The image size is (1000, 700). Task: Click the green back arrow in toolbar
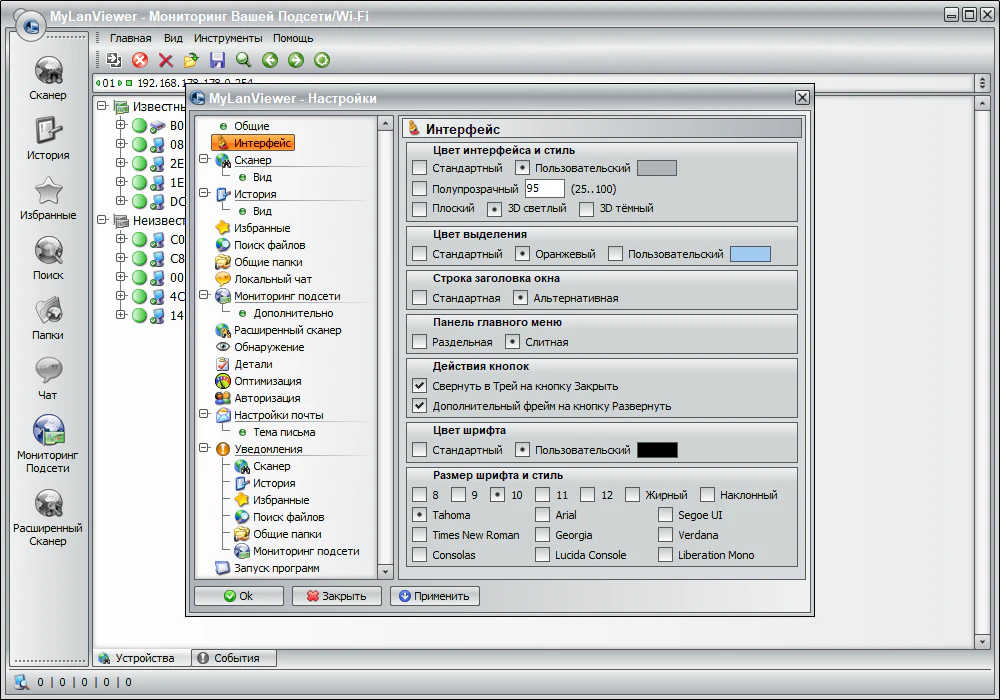pos(270,60)
